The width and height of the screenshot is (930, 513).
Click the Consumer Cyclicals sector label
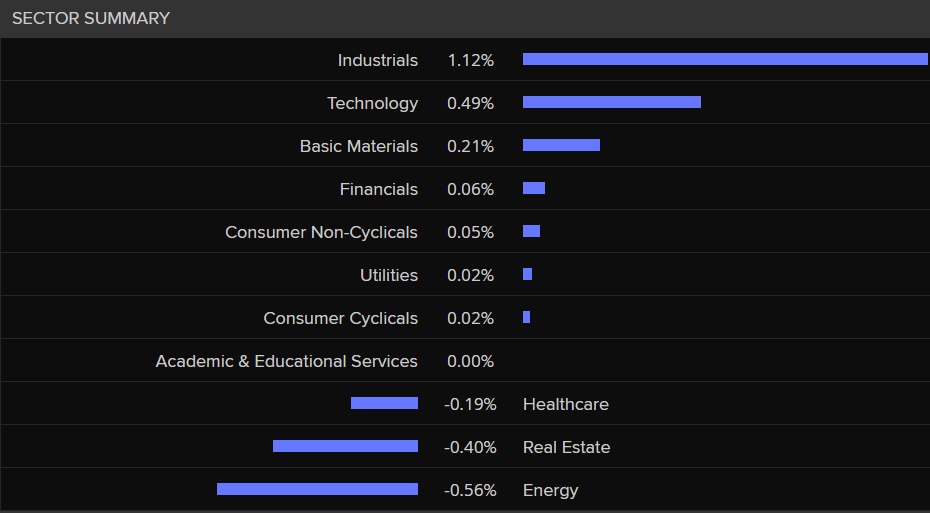340,318
